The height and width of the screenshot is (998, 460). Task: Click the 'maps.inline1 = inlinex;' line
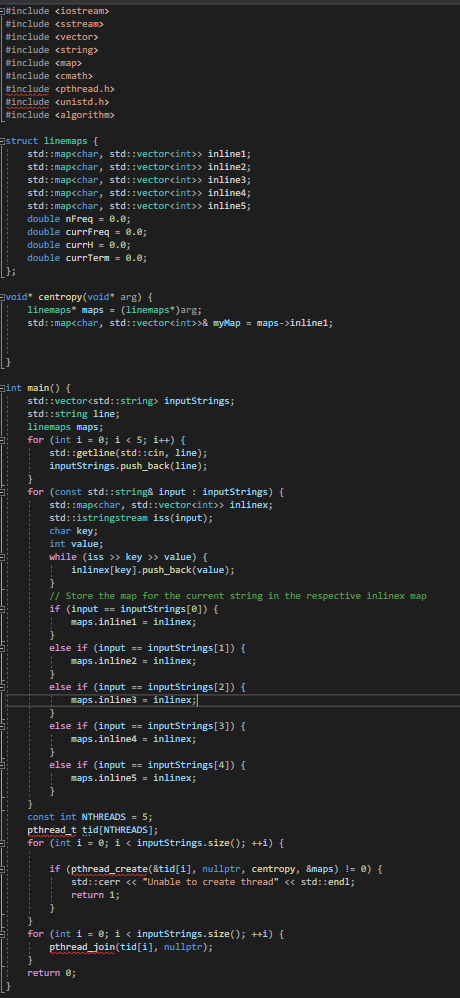pyautogui.click(x=134, y=622)
